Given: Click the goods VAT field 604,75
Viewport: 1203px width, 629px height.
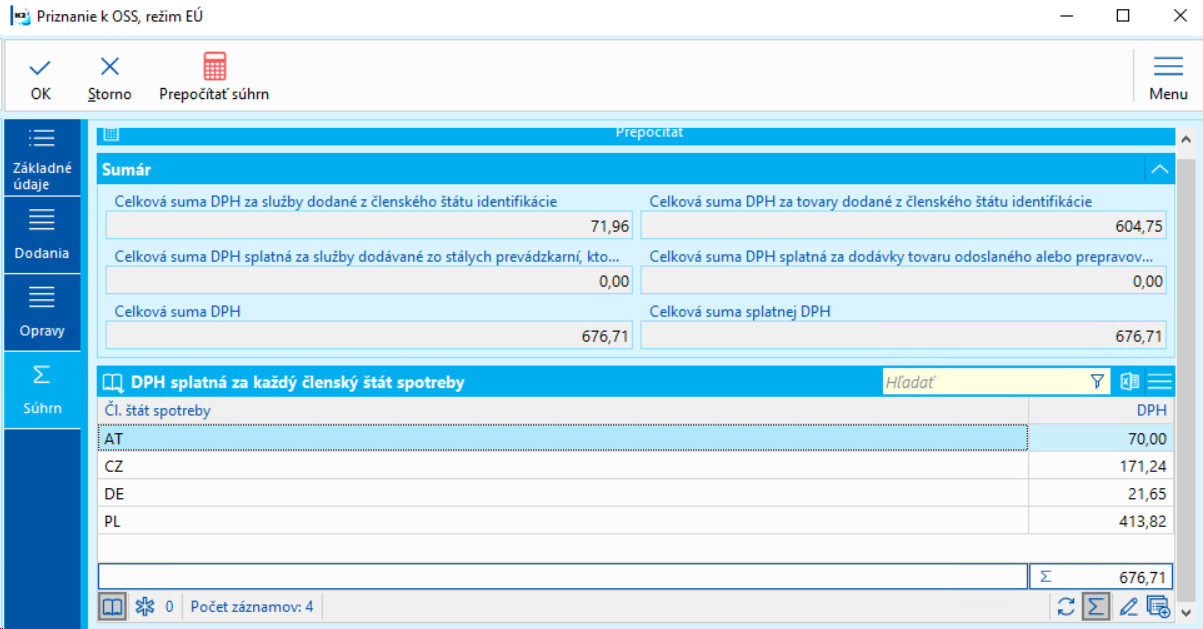Looking at the screenshot, I should pyautogui.click(x=904, y=226).
